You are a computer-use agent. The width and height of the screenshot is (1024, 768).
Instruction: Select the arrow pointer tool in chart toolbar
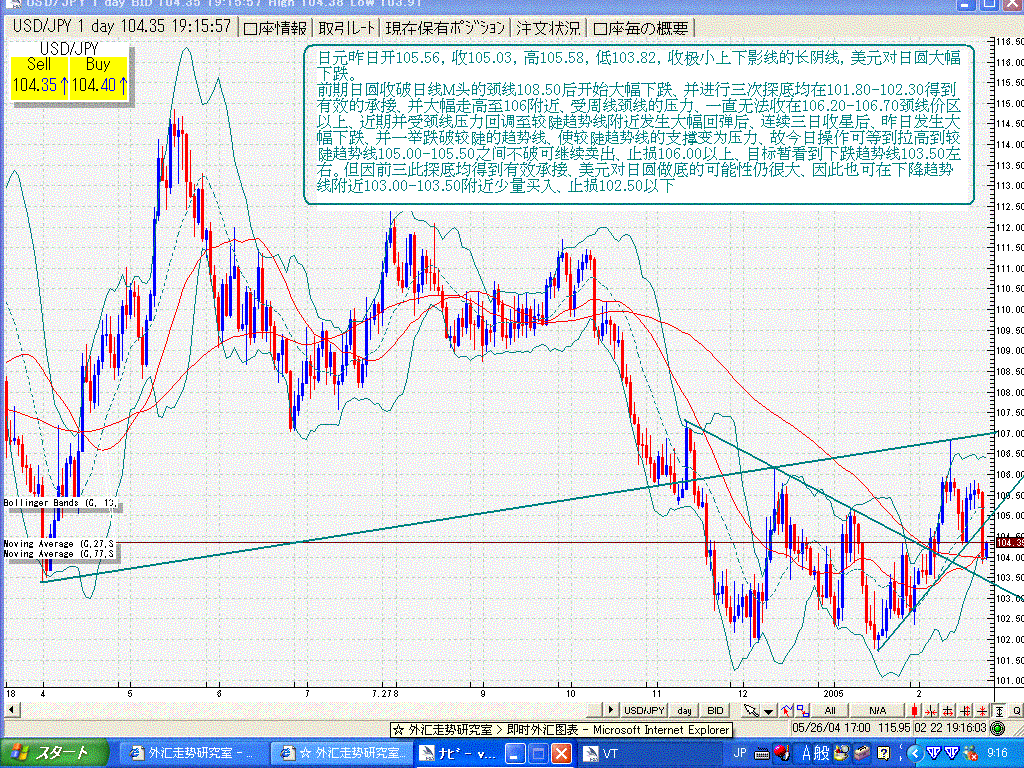[x=751, y=711]
